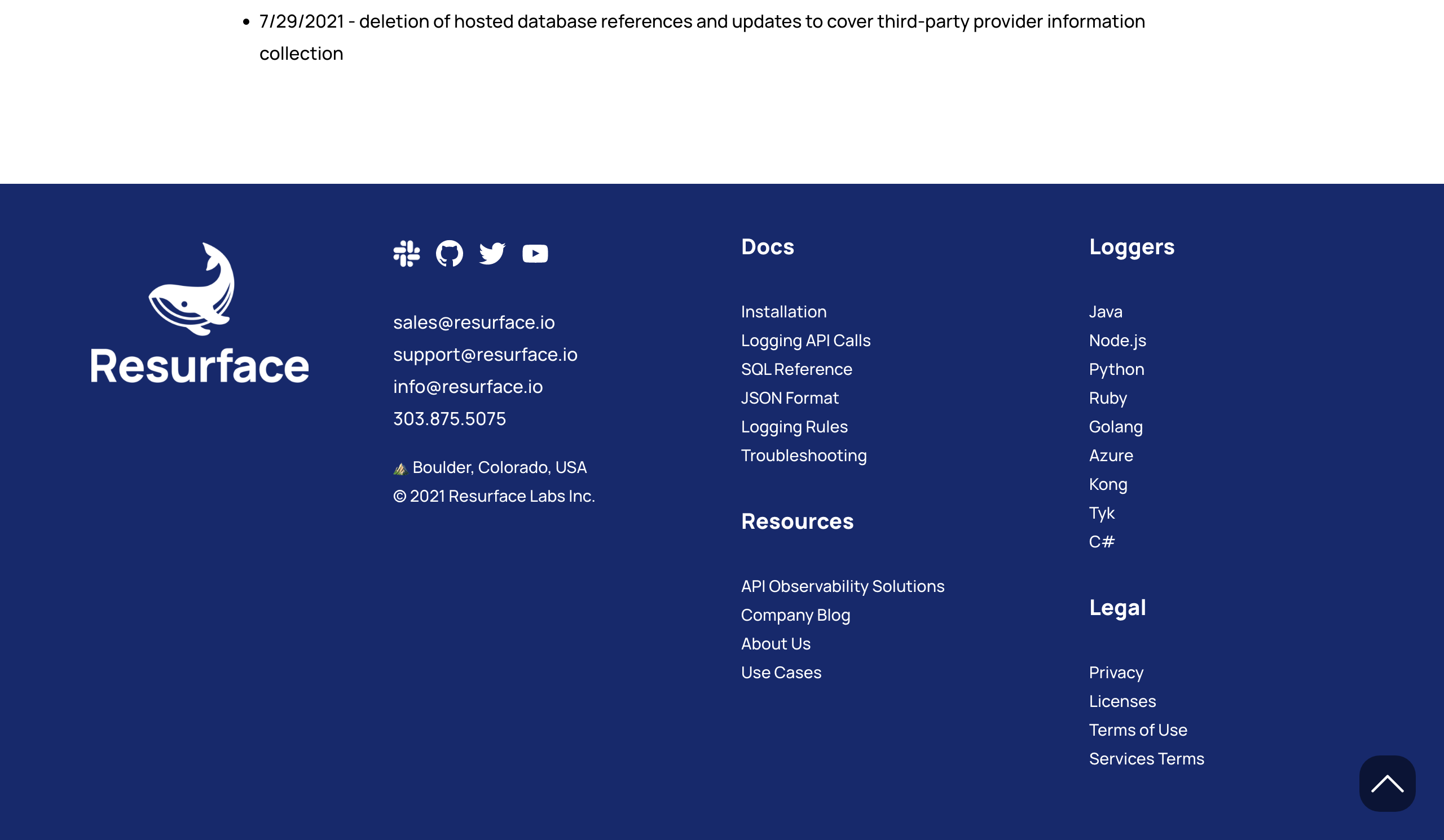The image size is (1444, 840).
Task: Open the Azure logger link
Action: pyautogui.click(x=1111, y=455)
